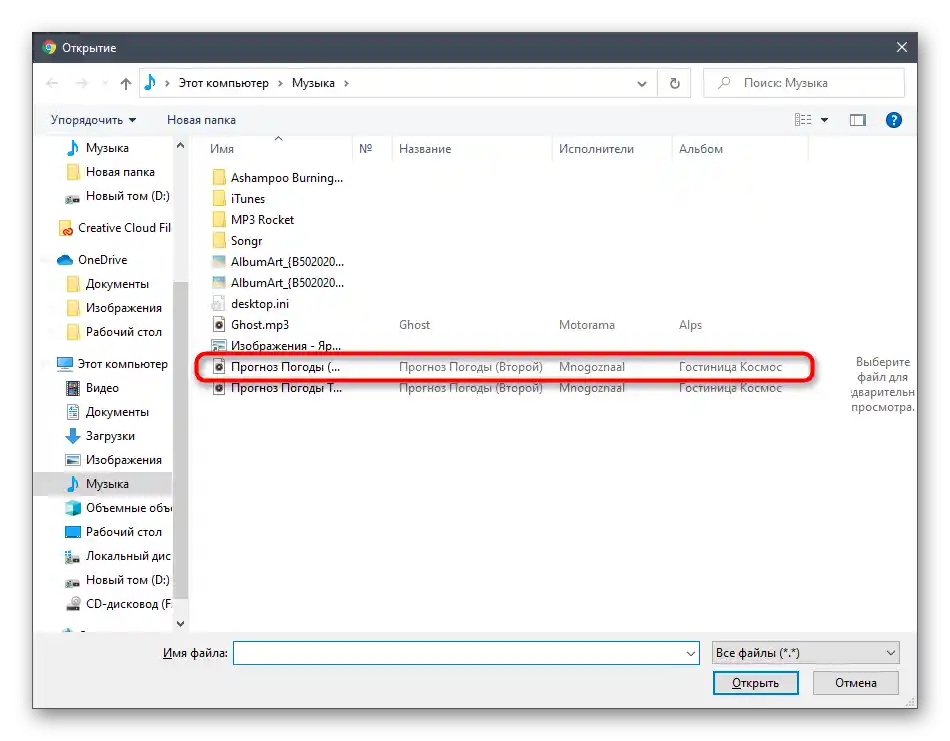The width and height of the screenshot is (950, 741).
Task: Select second AlbumArt_{B502020 image file
Action: (x=278, y=282)
